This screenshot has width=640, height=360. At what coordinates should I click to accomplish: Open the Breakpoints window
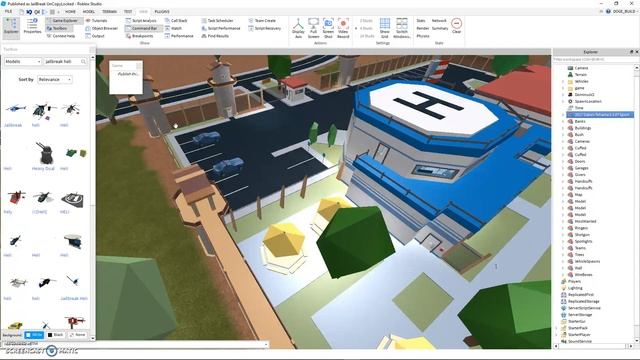pos(140,36)
